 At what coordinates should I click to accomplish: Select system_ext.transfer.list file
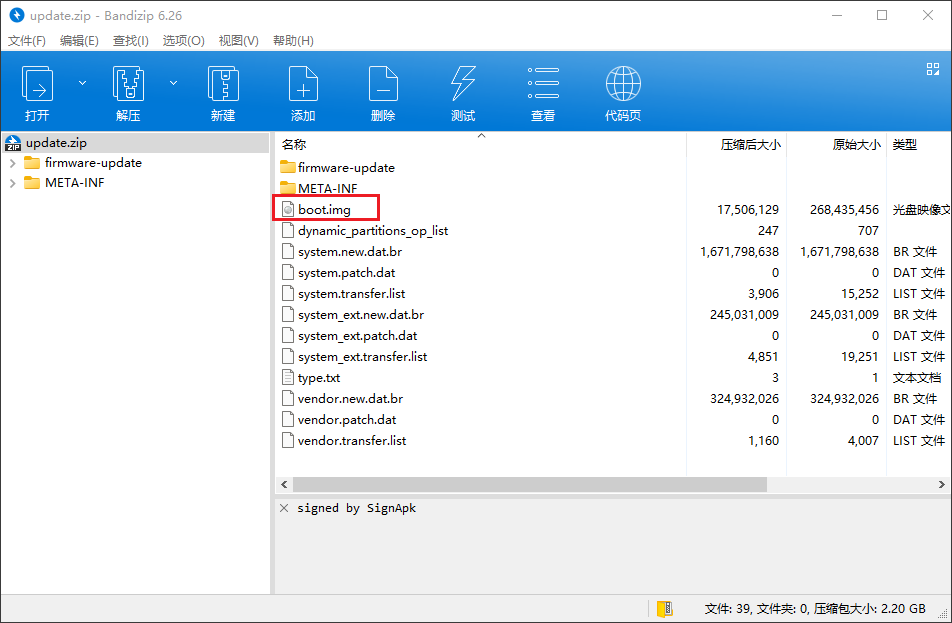click(355, 356)
